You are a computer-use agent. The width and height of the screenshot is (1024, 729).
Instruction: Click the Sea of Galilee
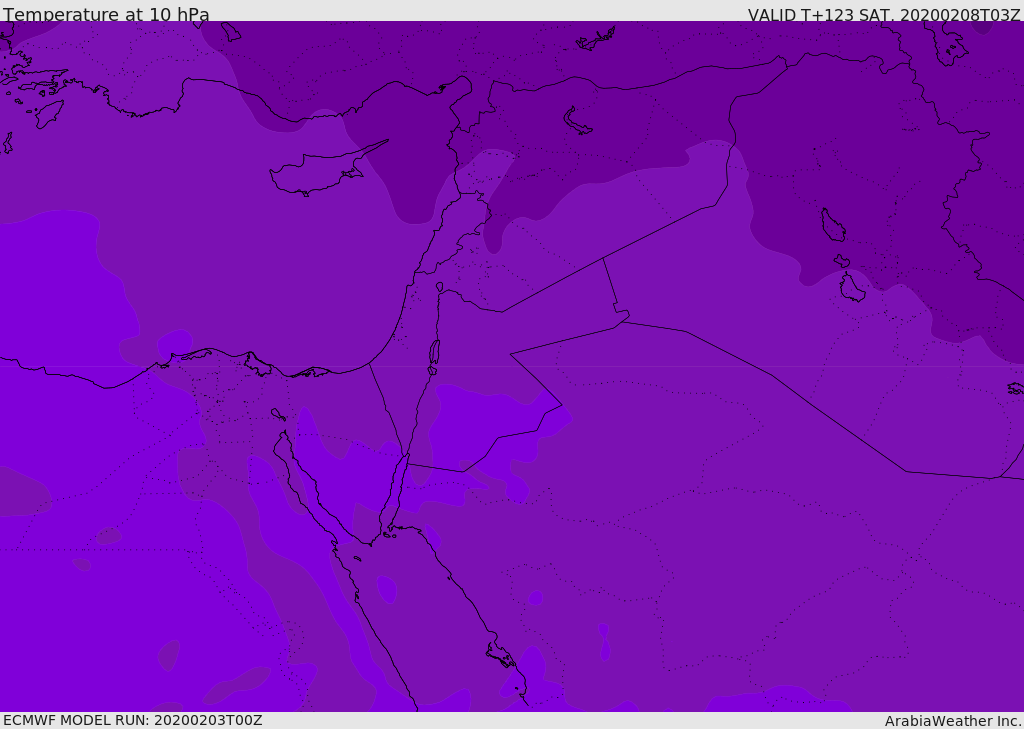tap(439, 287)
